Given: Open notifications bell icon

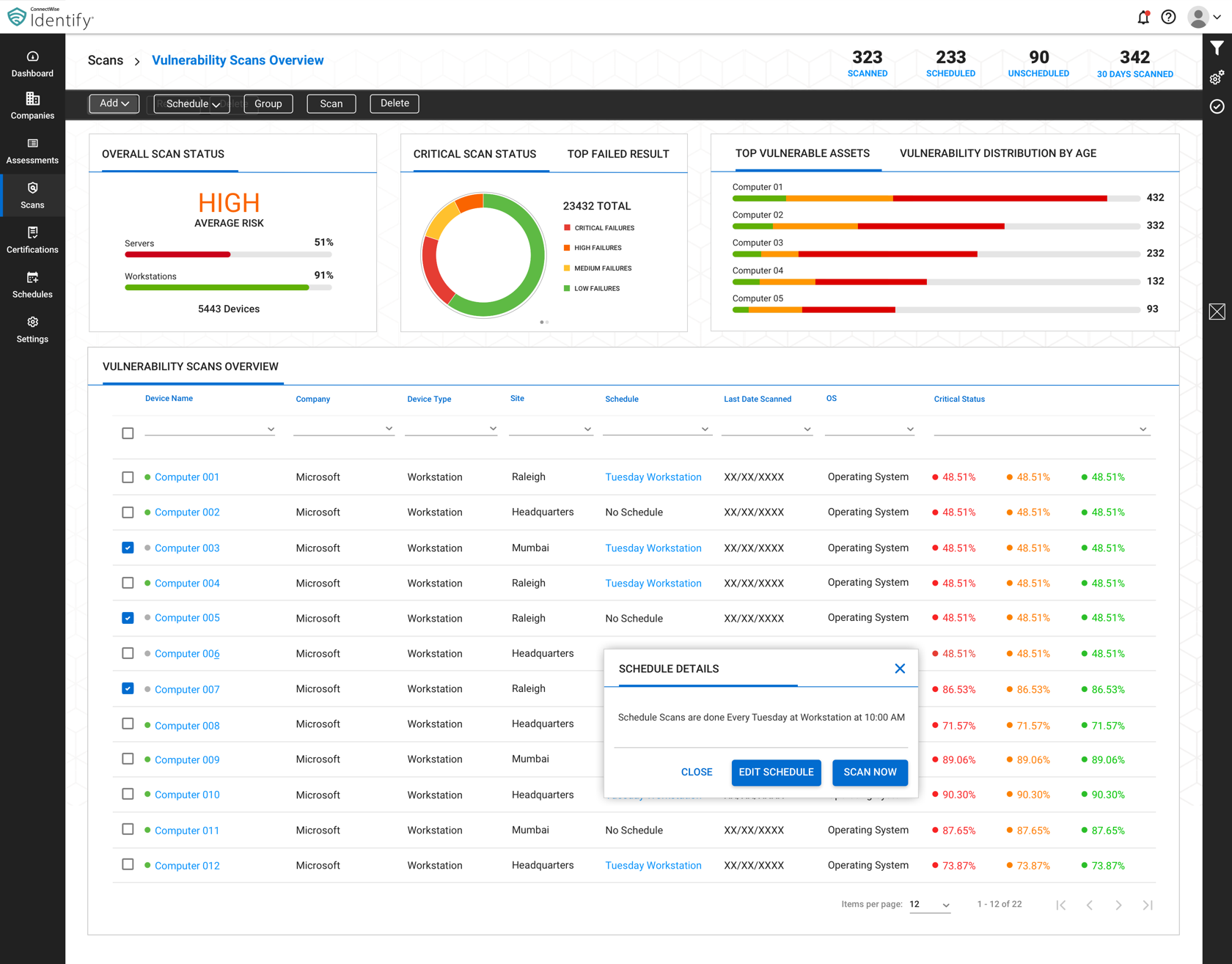Looking at the screenshot, I should [1143, 17].
